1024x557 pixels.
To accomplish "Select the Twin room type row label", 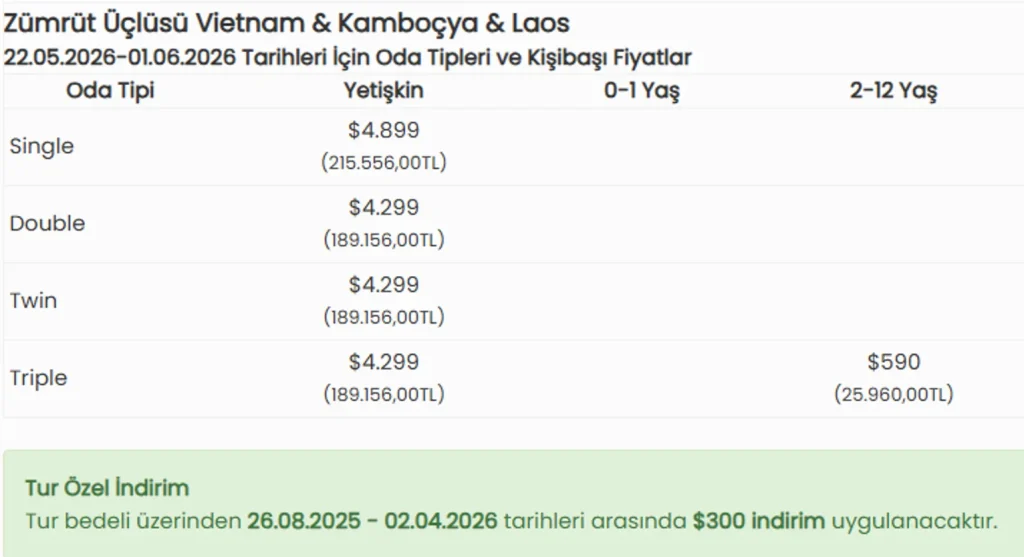I will [33, 300].
